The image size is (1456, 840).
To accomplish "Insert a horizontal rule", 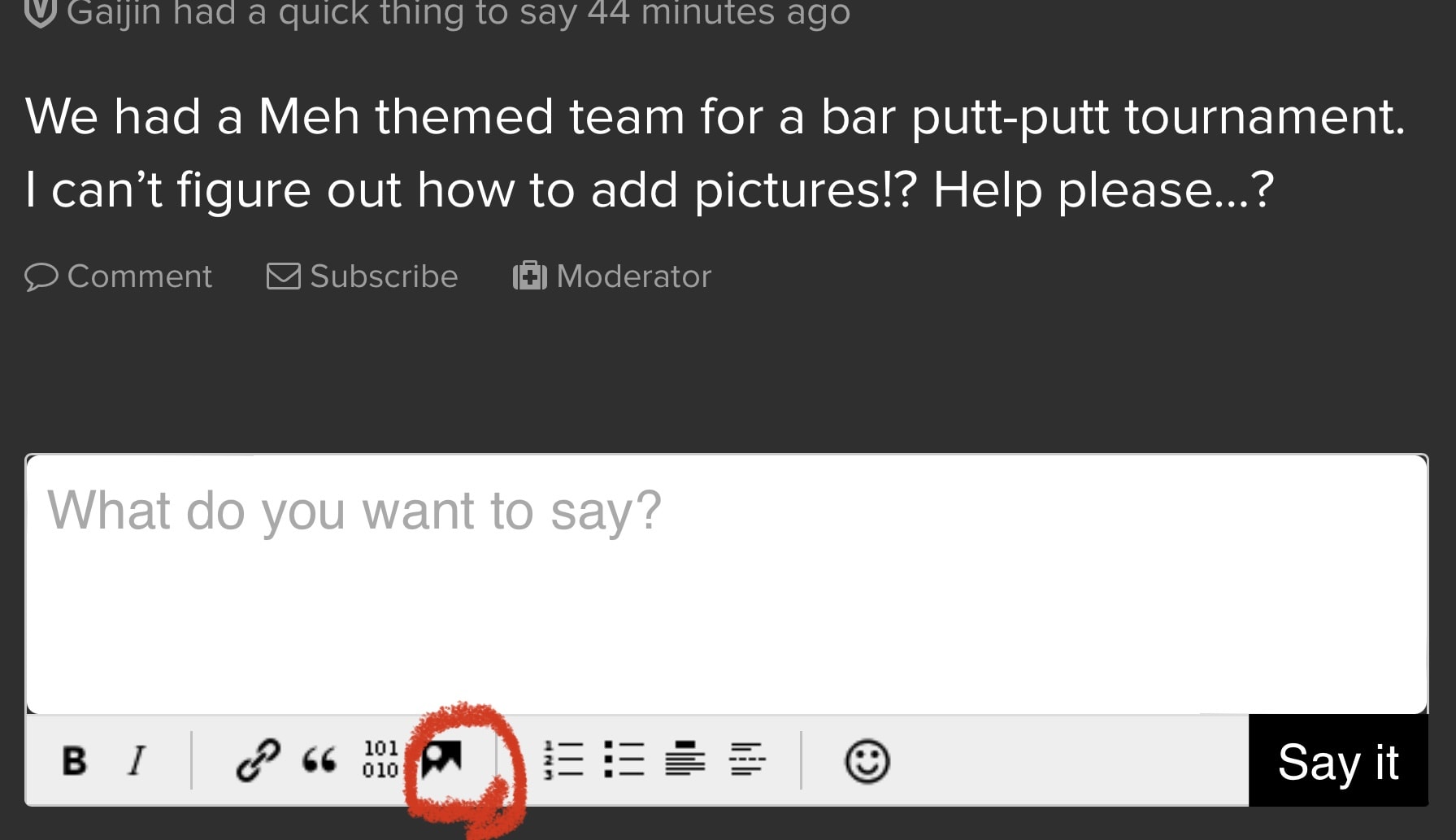I will click(747, 759).
